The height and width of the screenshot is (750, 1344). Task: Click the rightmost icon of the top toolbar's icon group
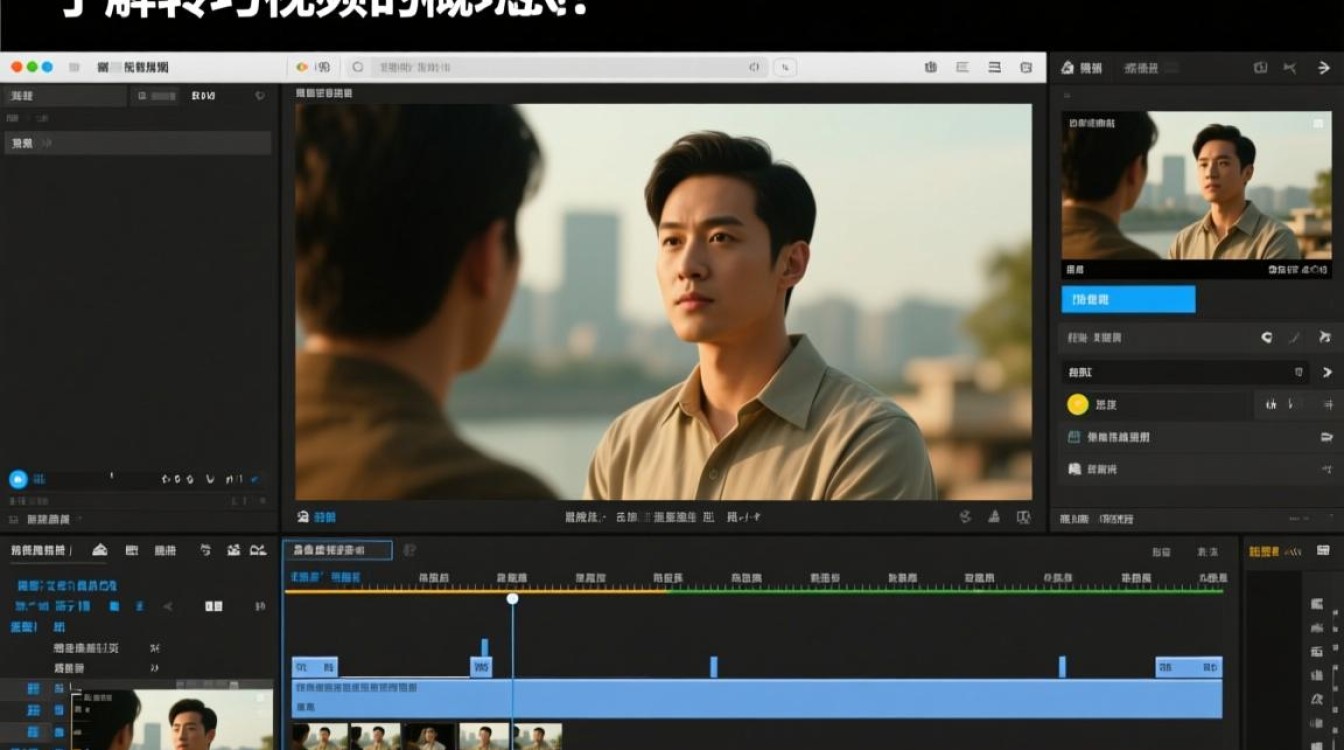point(1025,67)
